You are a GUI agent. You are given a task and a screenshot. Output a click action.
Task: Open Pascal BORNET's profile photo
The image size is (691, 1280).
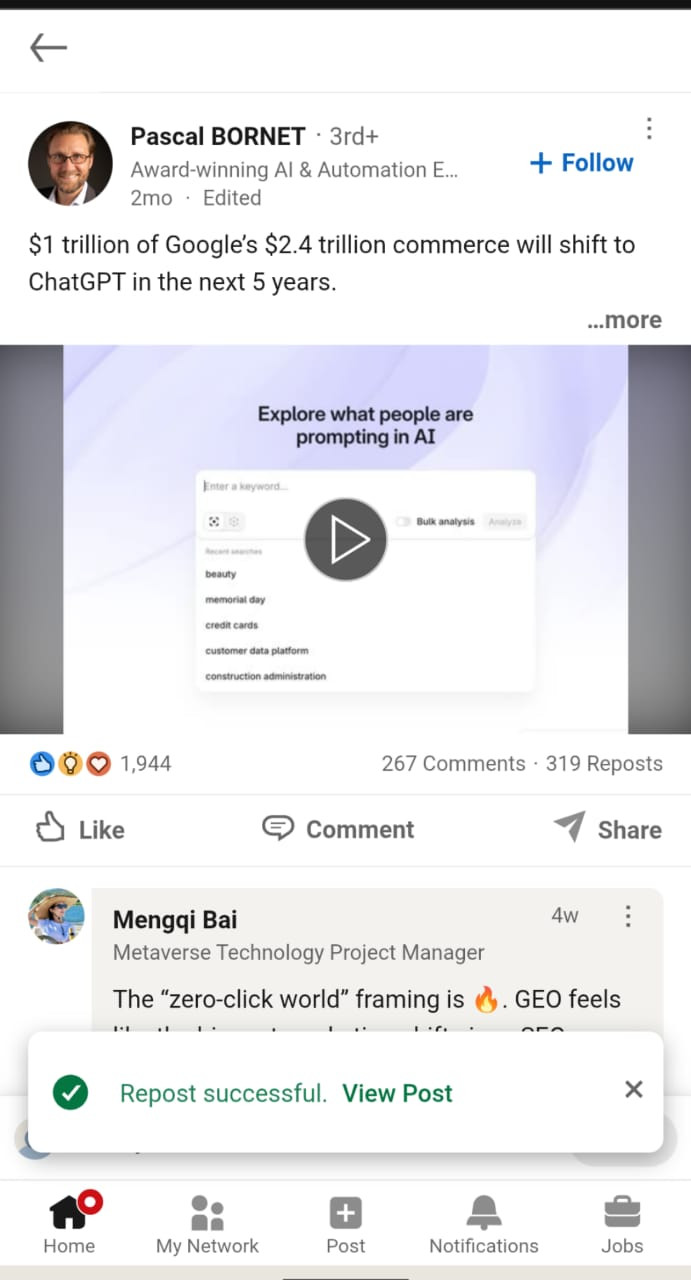(70, 163)
